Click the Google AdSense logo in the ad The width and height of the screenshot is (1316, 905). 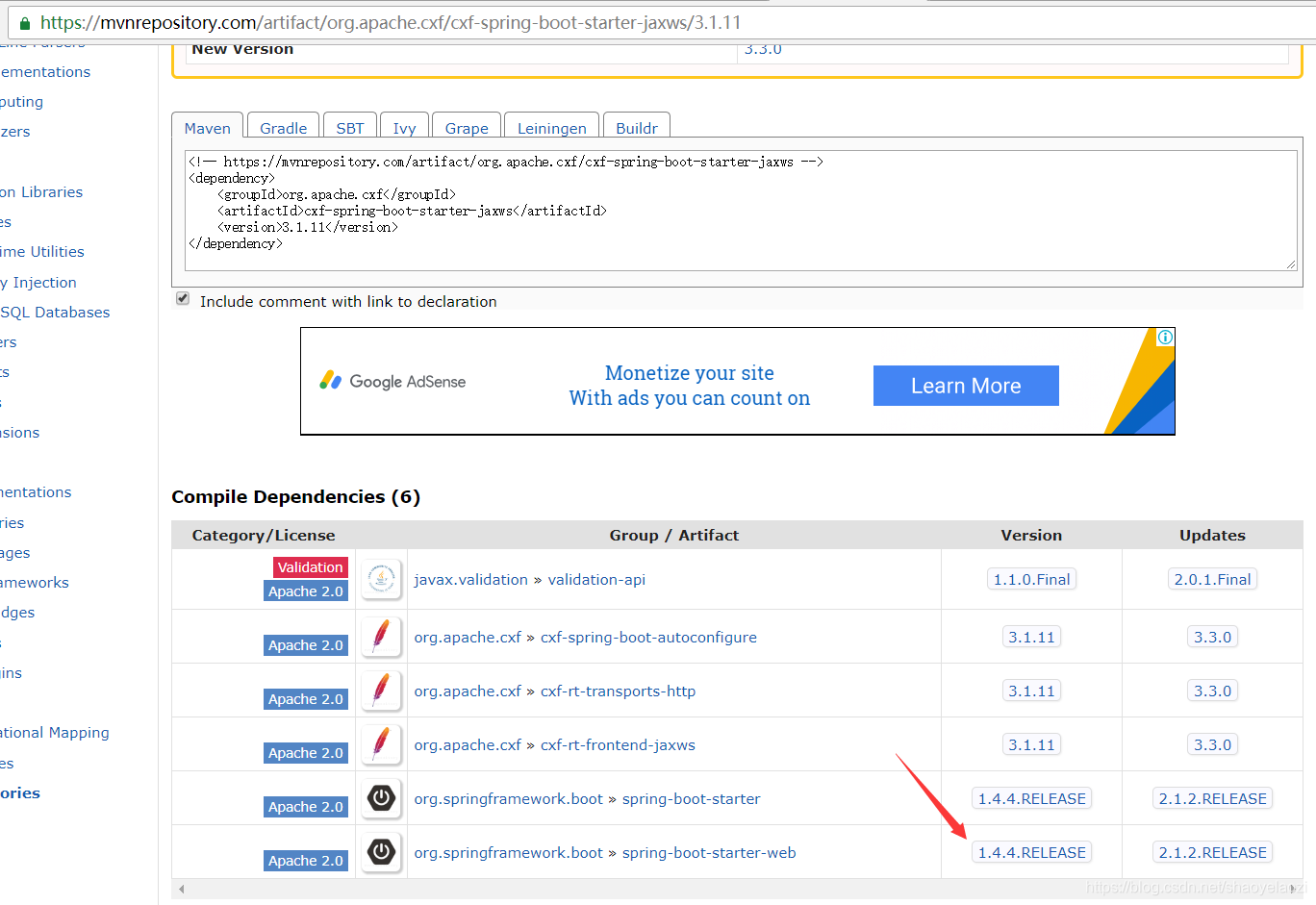tap(392, 381)
